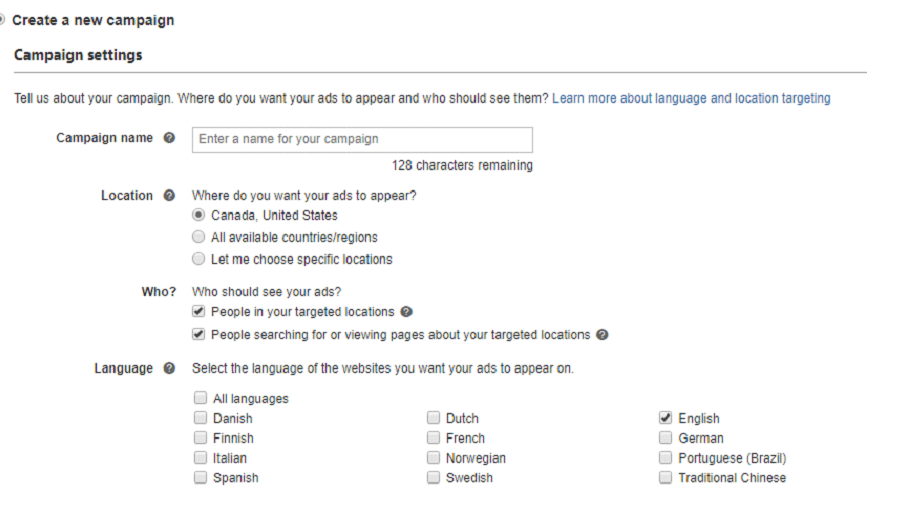Image resolution: width=920 pixels, height=516 pixels.
Task: Check the French language checkbox
Action: tap(433, 438)
